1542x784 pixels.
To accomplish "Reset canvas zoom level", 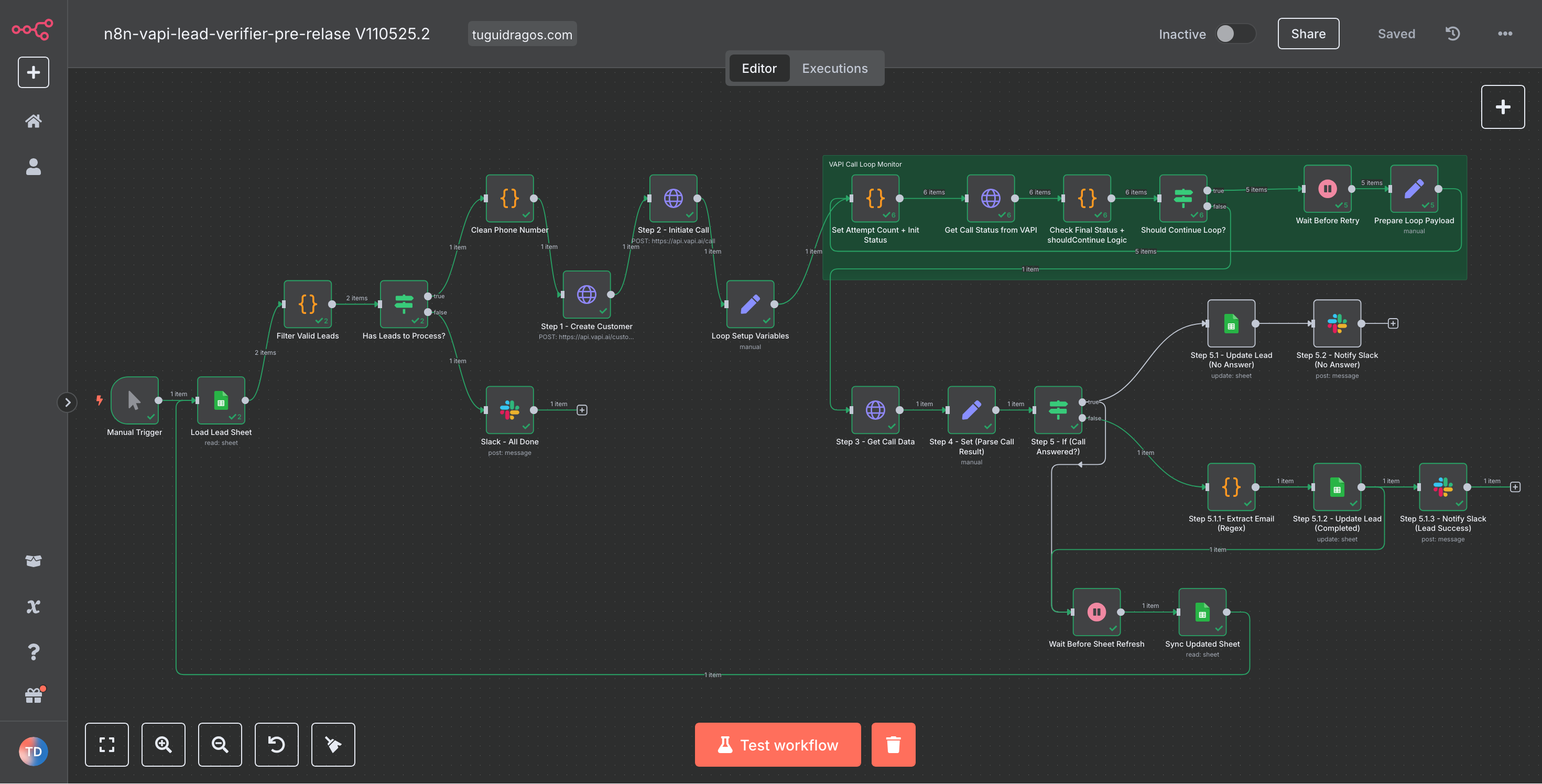I will (x=276, y=744).
